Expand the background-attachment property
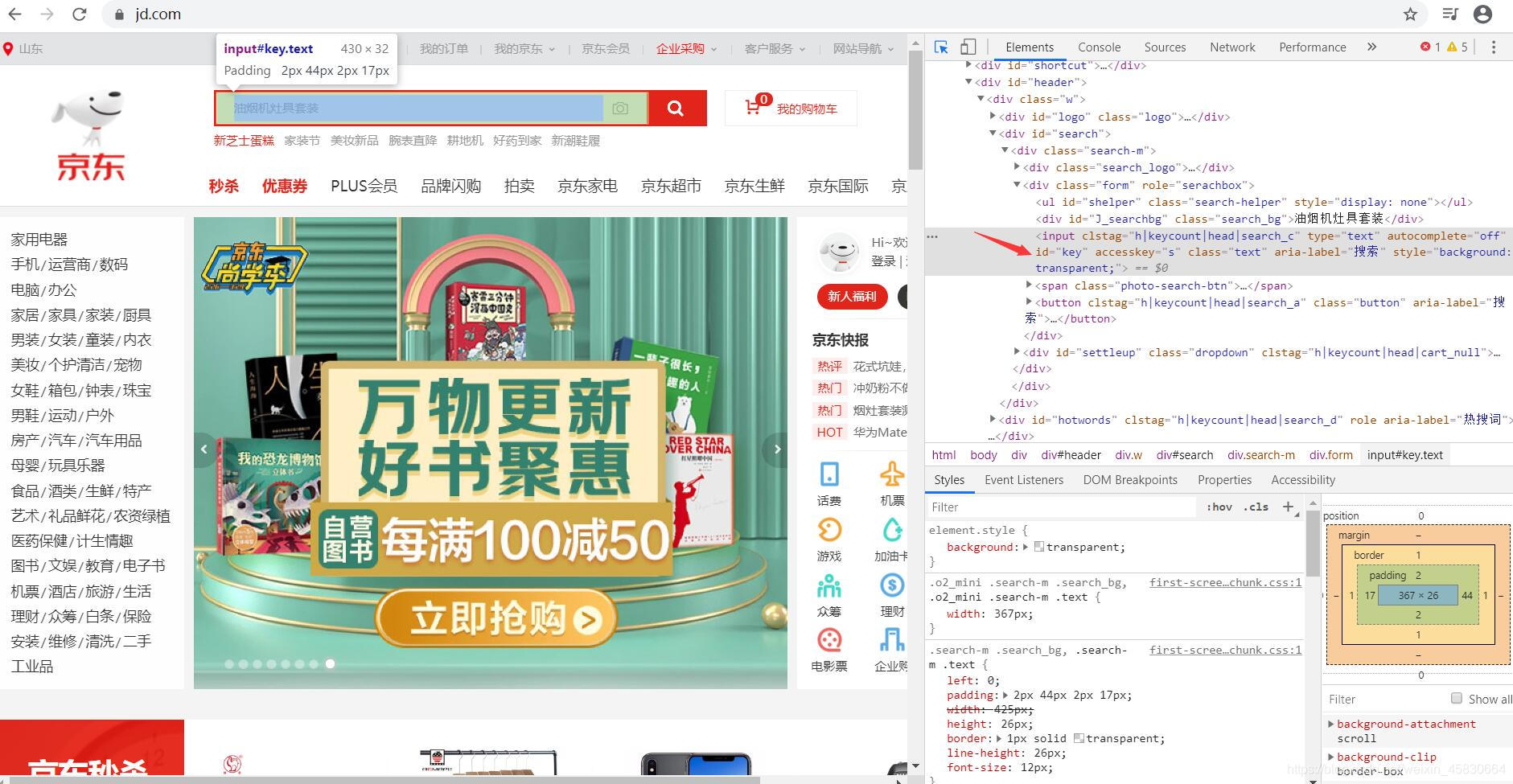This screenshot has height=784, width=1513. [x=1330, y=724]
